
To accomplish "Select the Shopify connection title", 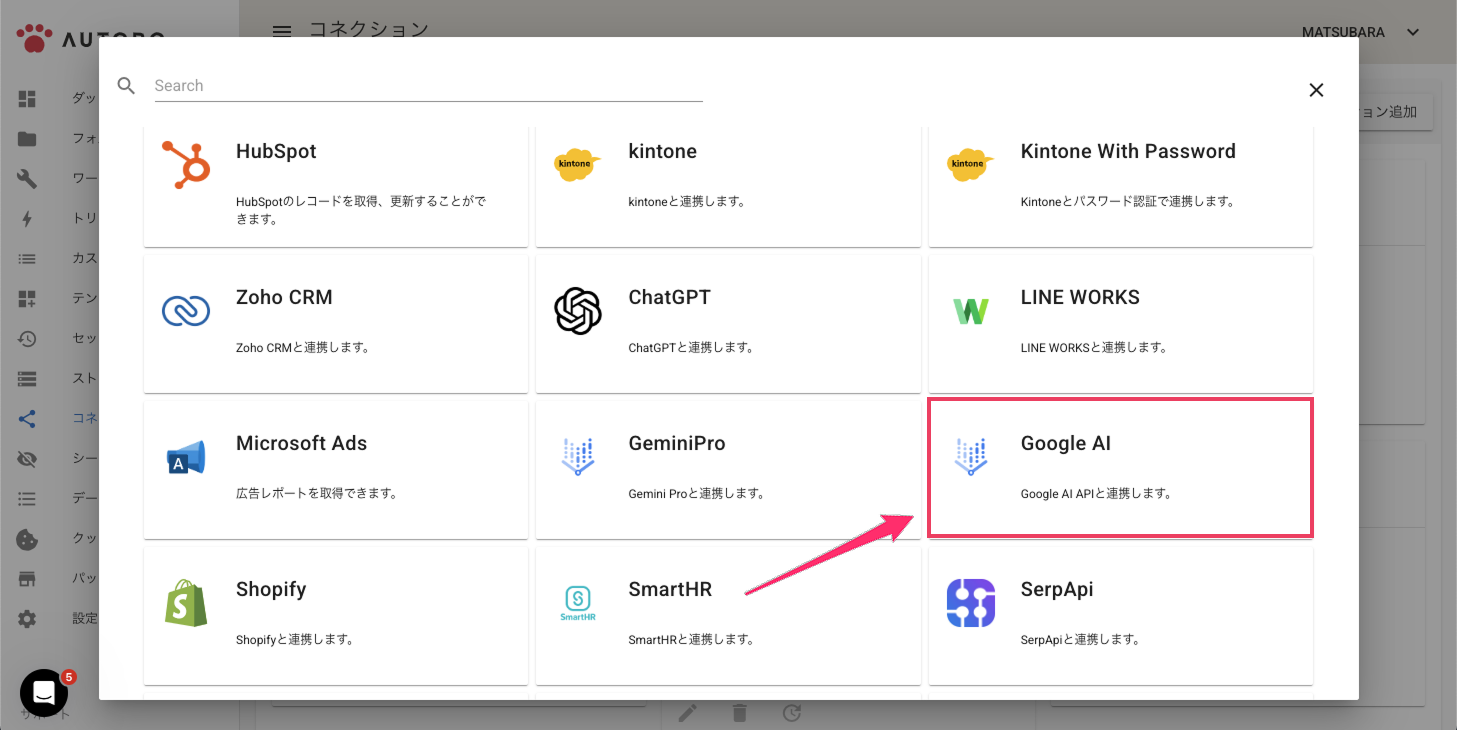I will [x=271, y=590].
